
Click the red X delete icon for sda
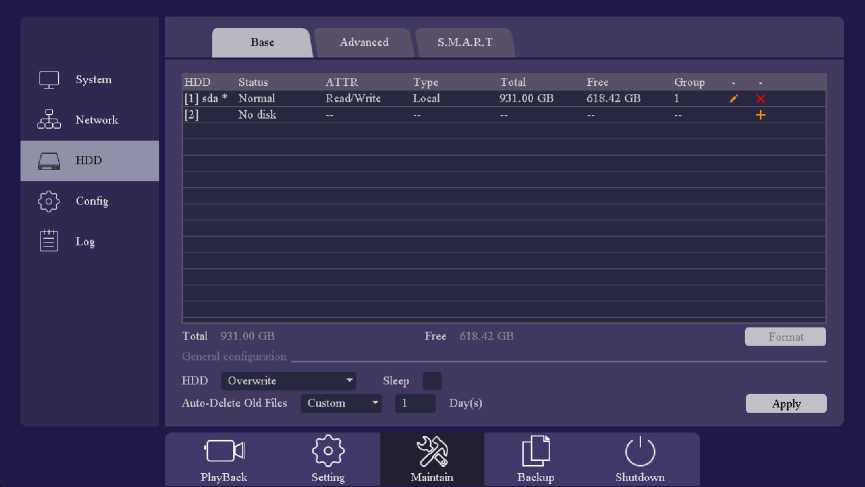click(x=760, y=99)
